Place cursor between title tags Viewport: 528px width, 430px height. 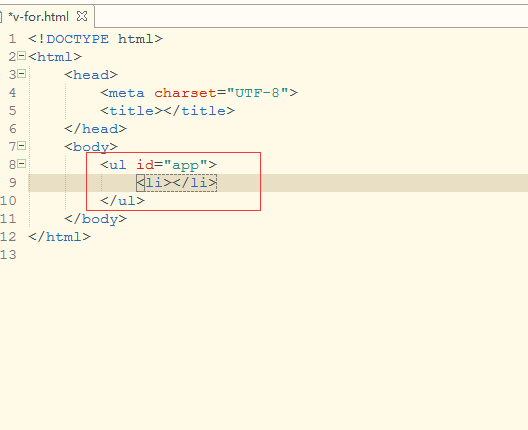[x=163, y=111]
